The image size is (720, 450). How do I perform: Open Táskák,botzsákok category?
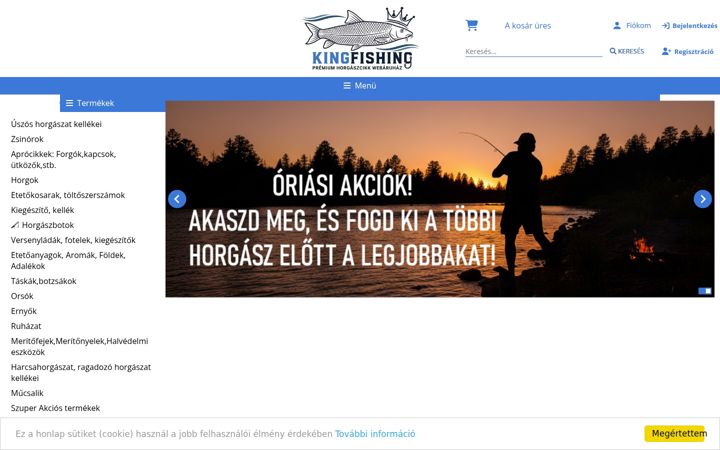[x=44, y=281]
